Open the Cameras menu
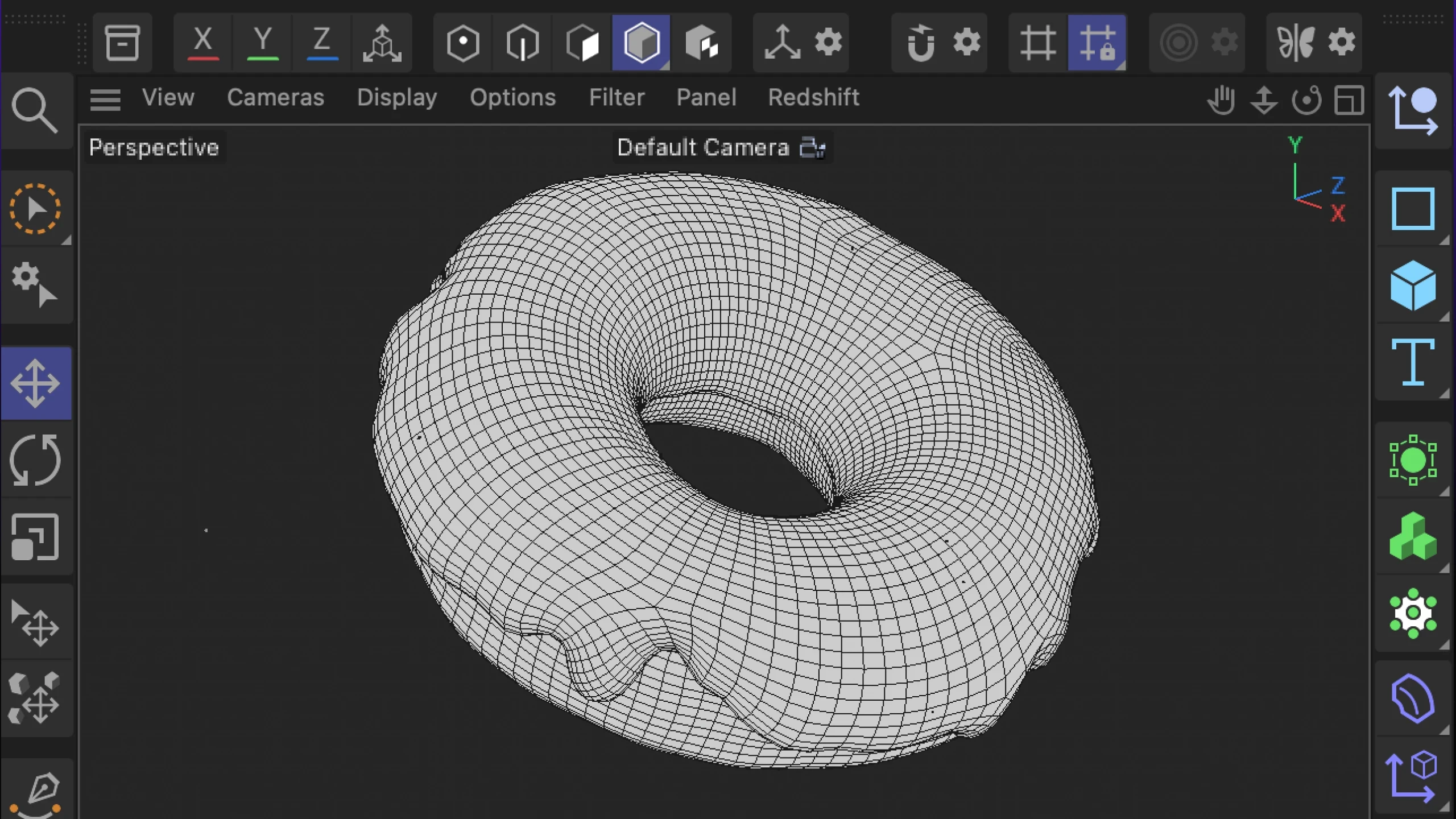Viewport: 1456px width, 819px height. tap(275, 97)
